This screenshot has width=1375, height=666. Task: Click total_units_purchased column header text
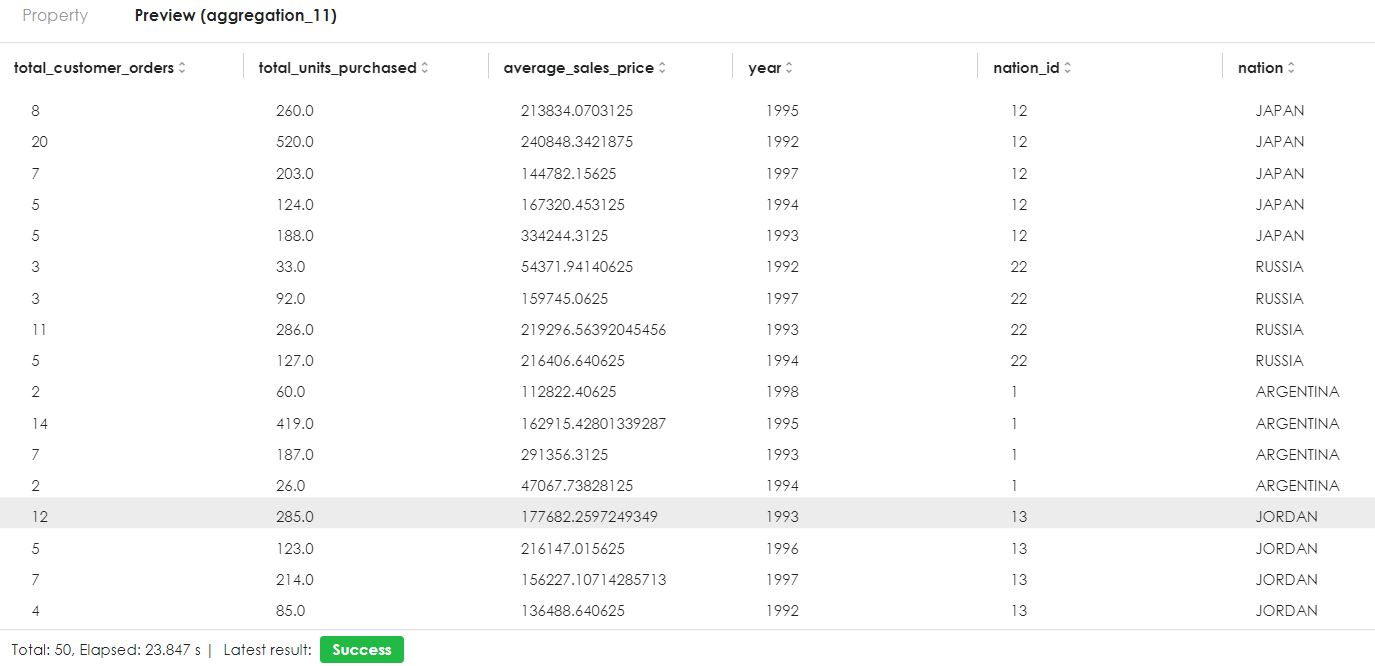point(338,68)
